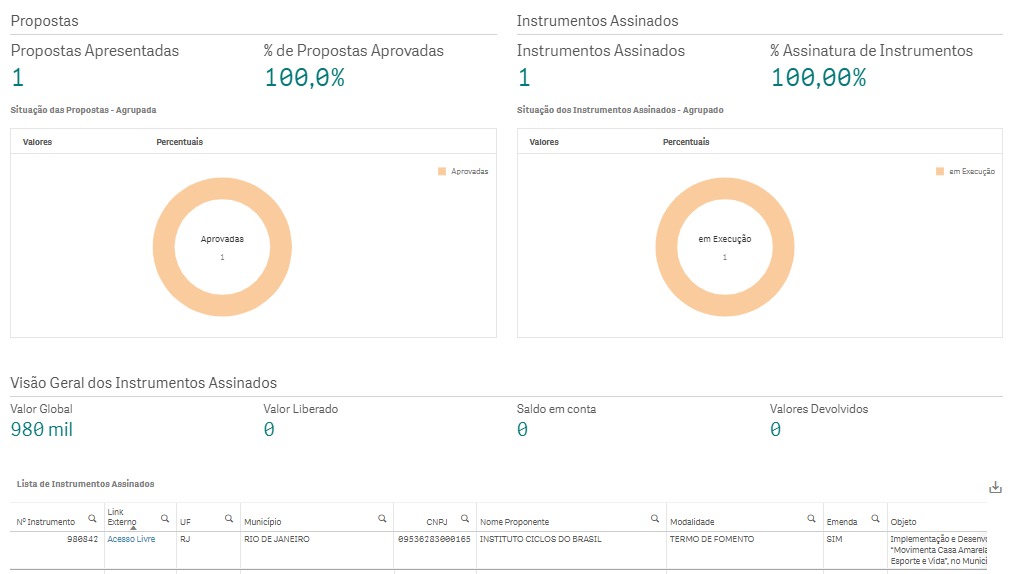The width and height of the screenshot is (1013, 574).
Task: Search the Link Externo column
Action: [x=165, y=518]
